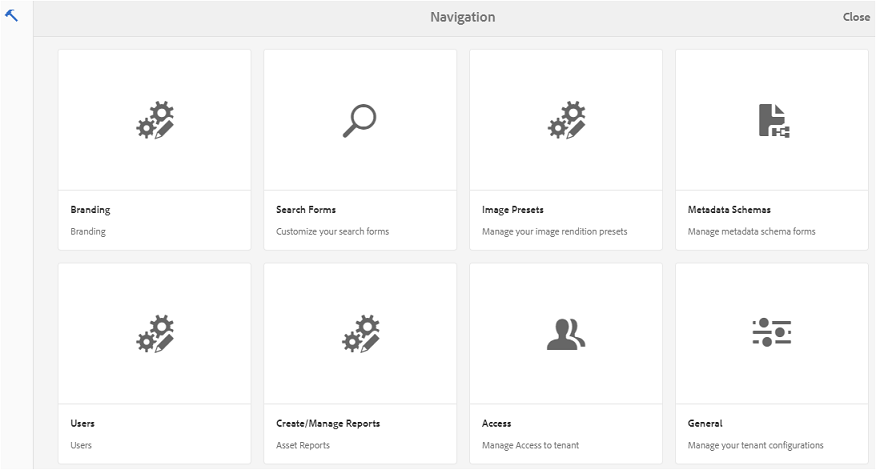Image resolution: width=876 pixels, height=470 pixels.
Task: Click the hammer Tools icon in sidebar
Action: coord(11,16)
